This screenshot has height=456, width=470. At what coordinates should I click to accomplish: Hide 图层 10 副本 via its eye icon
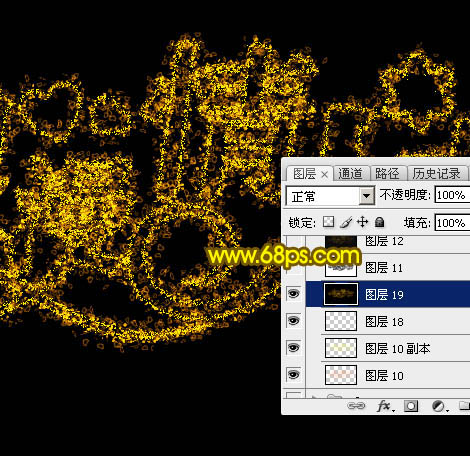(294, 348)
